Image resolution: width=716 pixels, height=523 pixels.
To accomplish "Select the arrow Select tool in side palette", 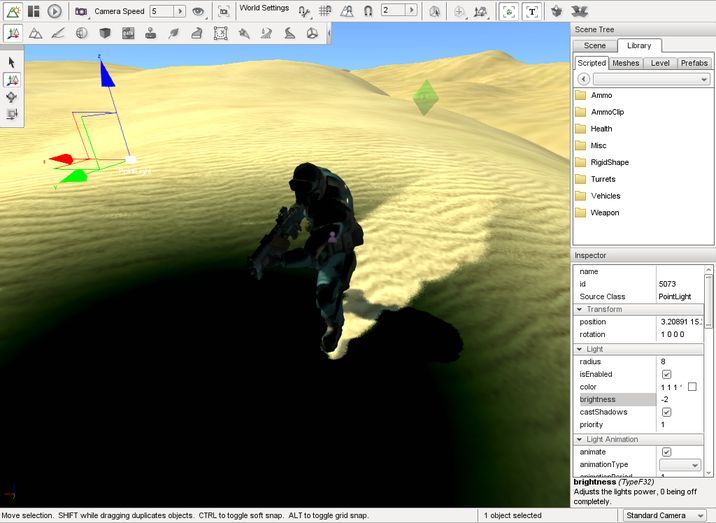I will [x=12, y=63].
